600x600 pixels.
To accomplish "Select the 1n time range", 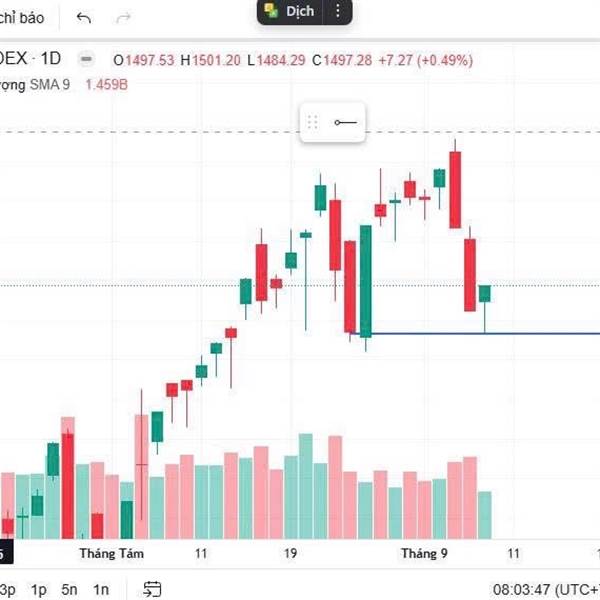I will click(101, 589).
